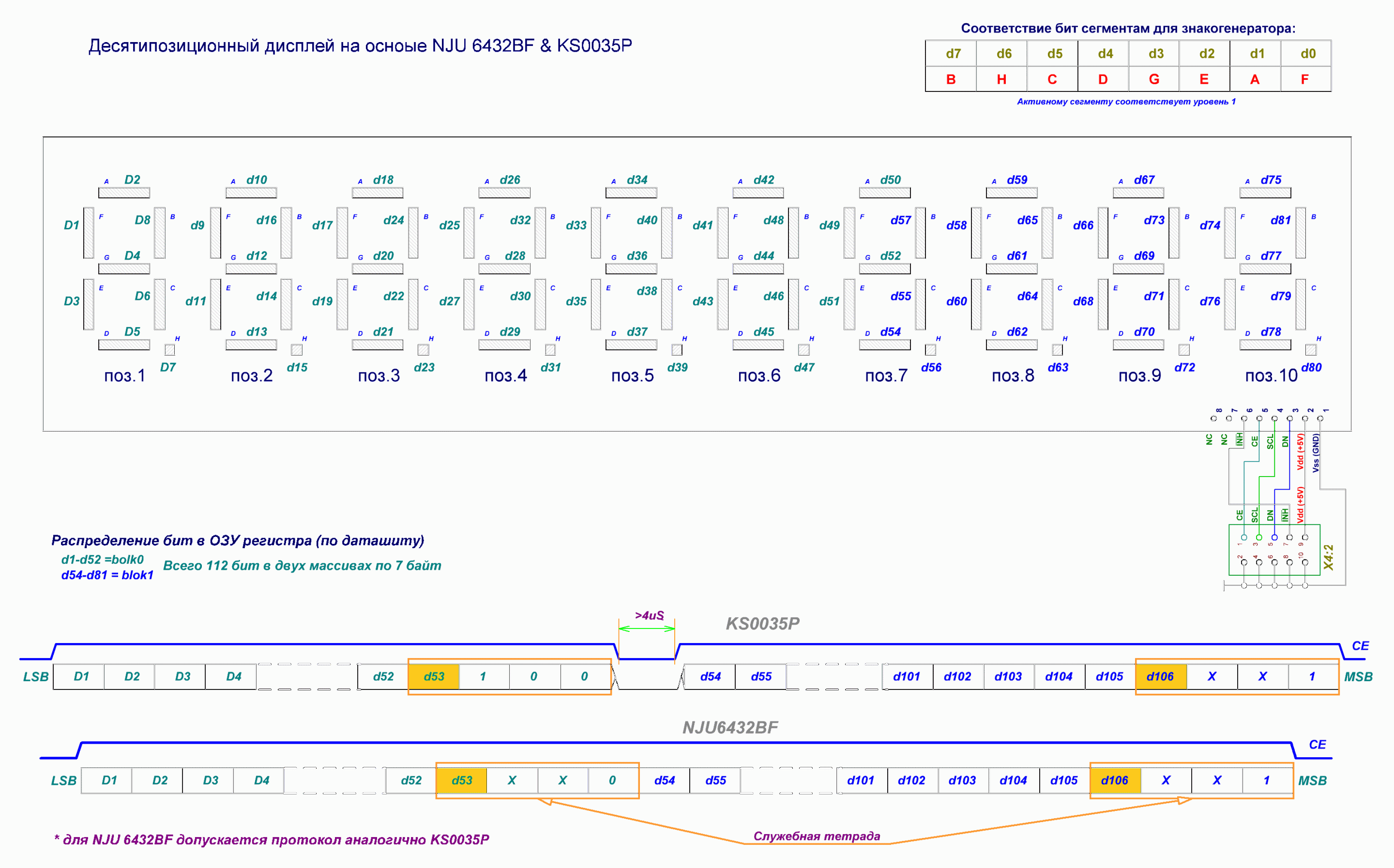
Task: Click the d36 segment label
Action: coord(637,255)
